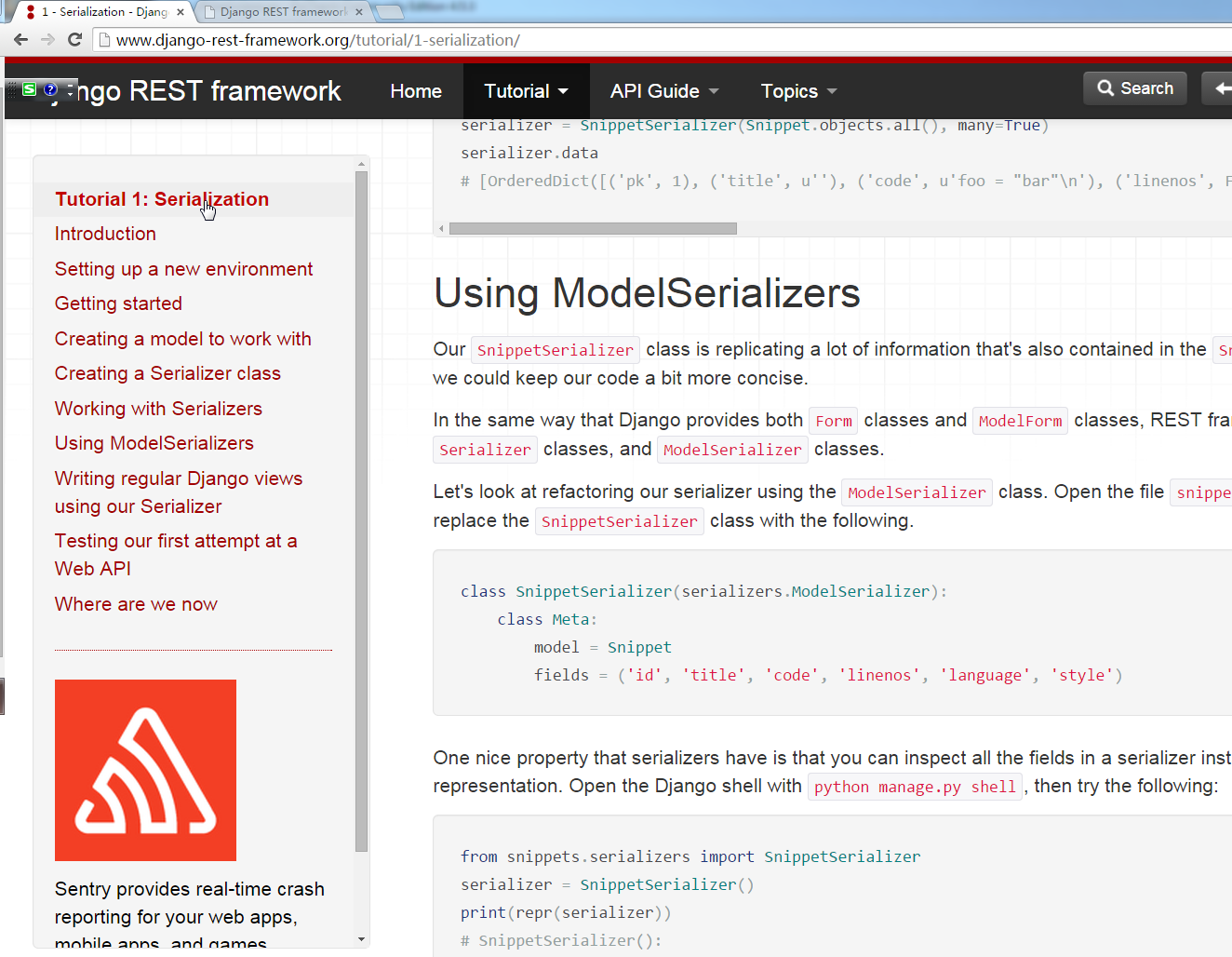1232x957 pixels.
Task: Click the 'SnippetSerializer' inline code in first paragraph
Action: pos(556,350)
